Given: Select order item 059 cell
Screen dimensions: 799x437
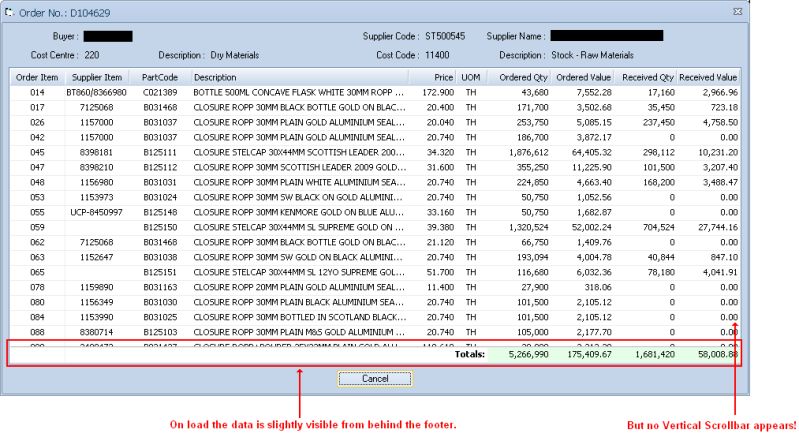Looking at the screenshot, I should coord(37,227).
